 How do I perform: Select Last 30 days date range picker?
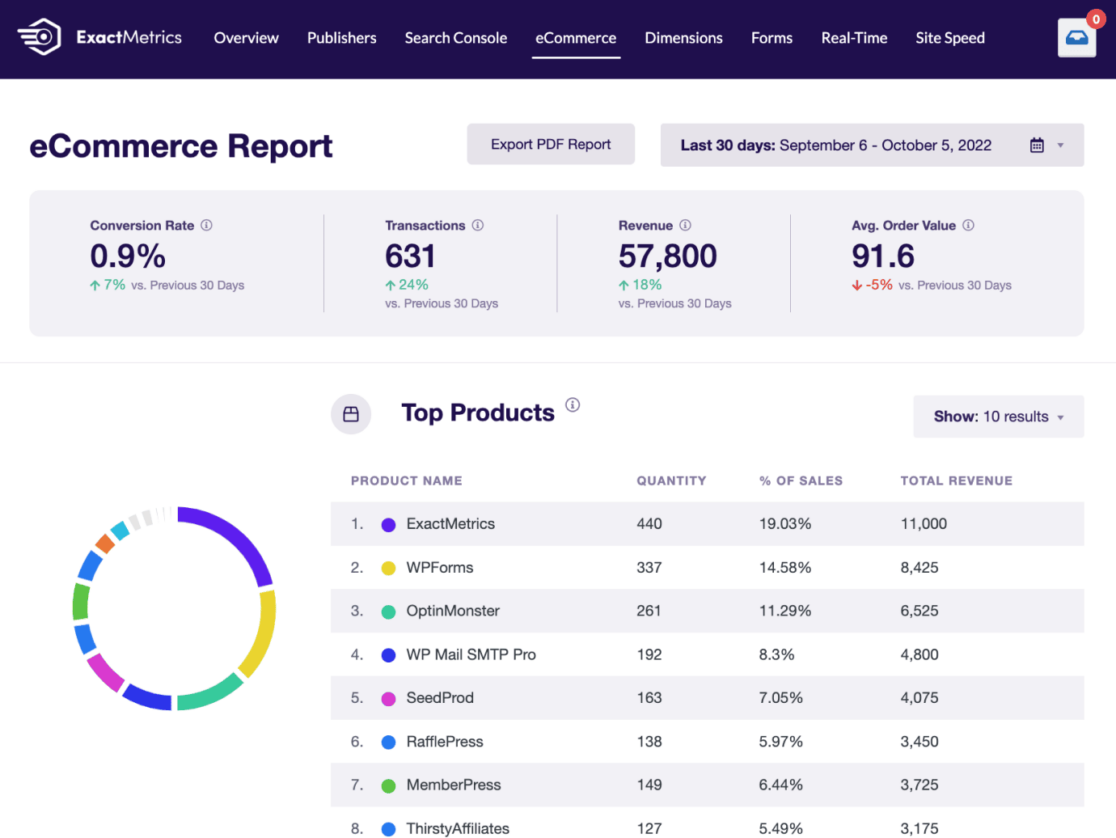[x=872, y=145]
